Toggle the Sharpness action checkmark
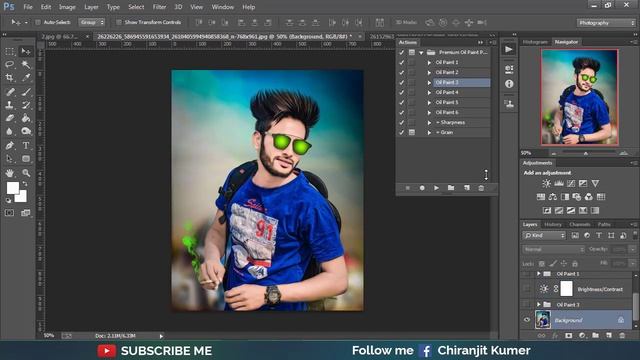 point(402,122)
